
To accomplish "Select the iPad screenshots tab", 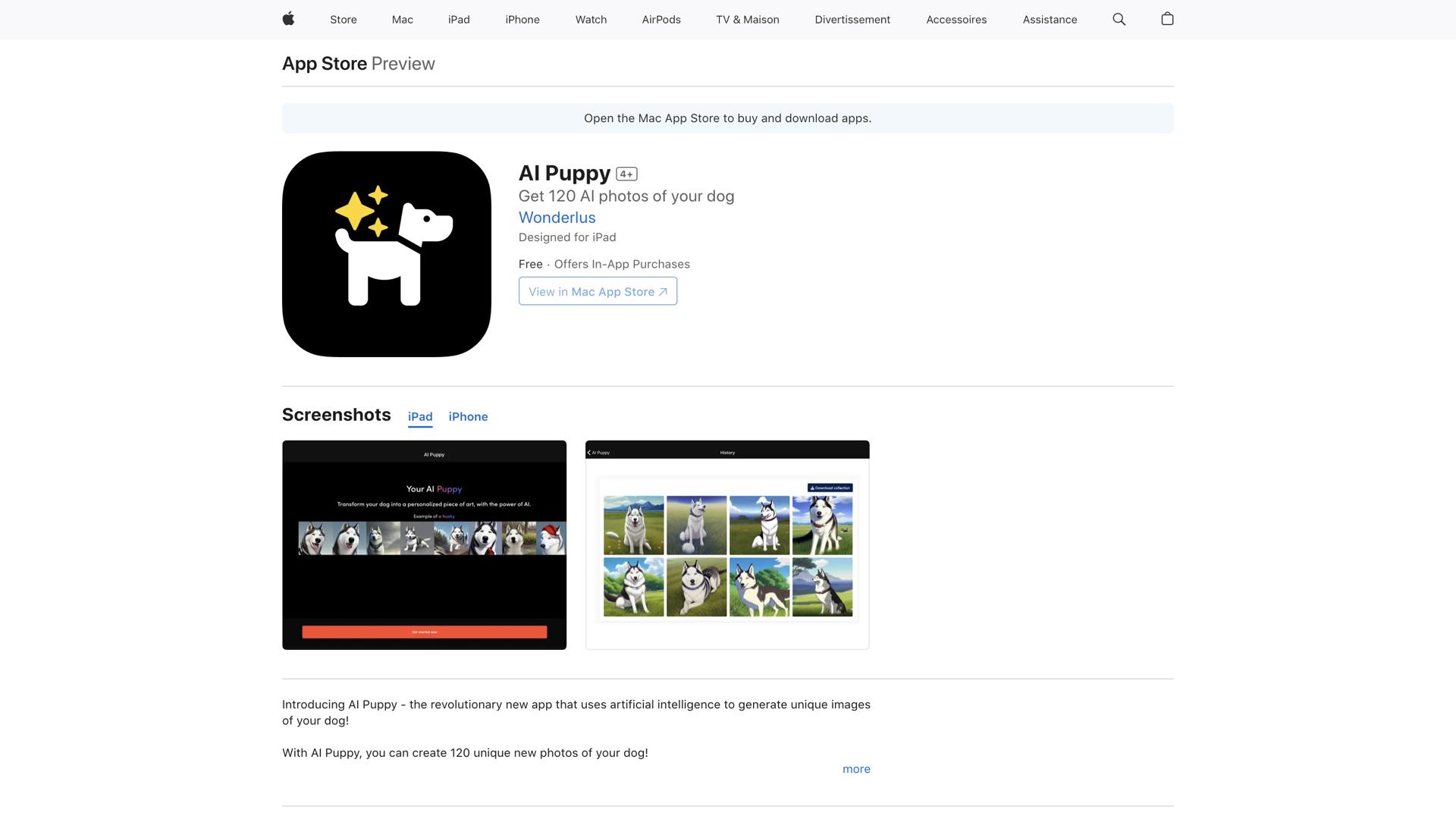I will [x=420, y=416].
